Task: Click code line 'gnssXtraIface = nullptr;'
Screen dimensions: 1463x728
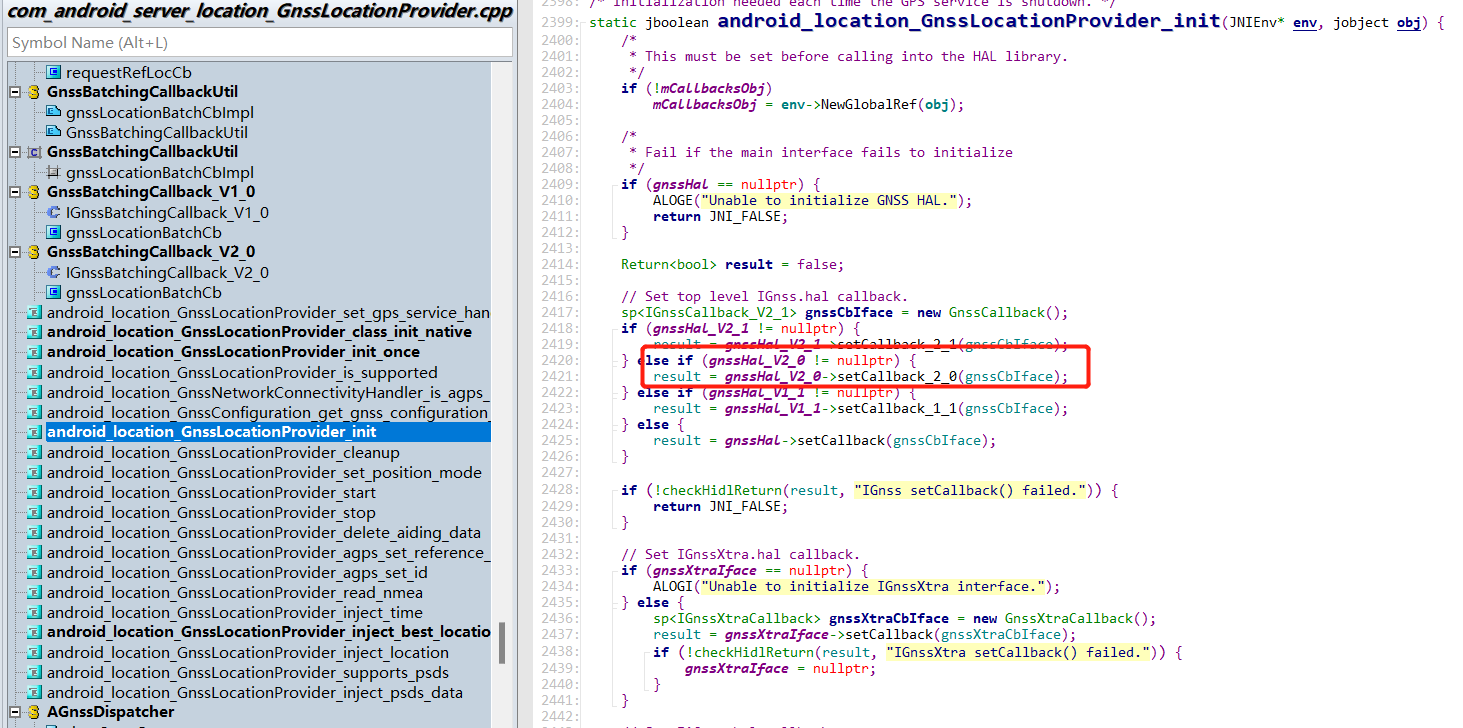Action: point(780,668)
